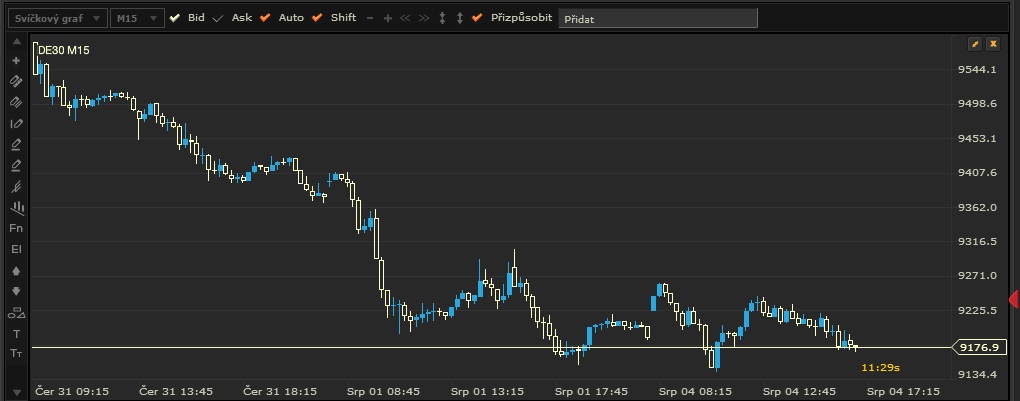Click the Srp 01 17:45 time label
1020x401 pixels.
591,391
